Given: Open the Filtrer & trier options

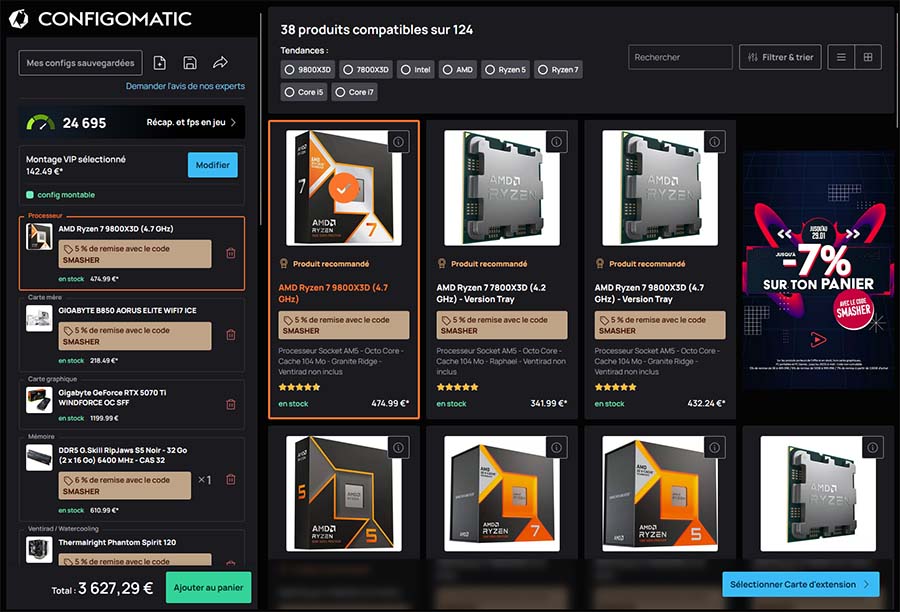Looking at the screenshot, I should (780, 58).
